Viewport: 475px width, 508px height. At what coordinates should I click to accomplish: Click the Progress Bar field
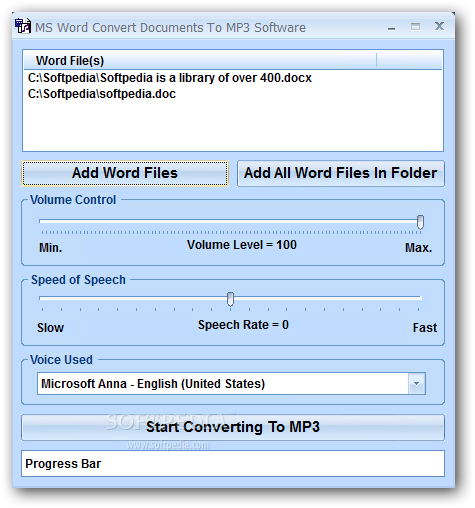(x=233, y=464)
